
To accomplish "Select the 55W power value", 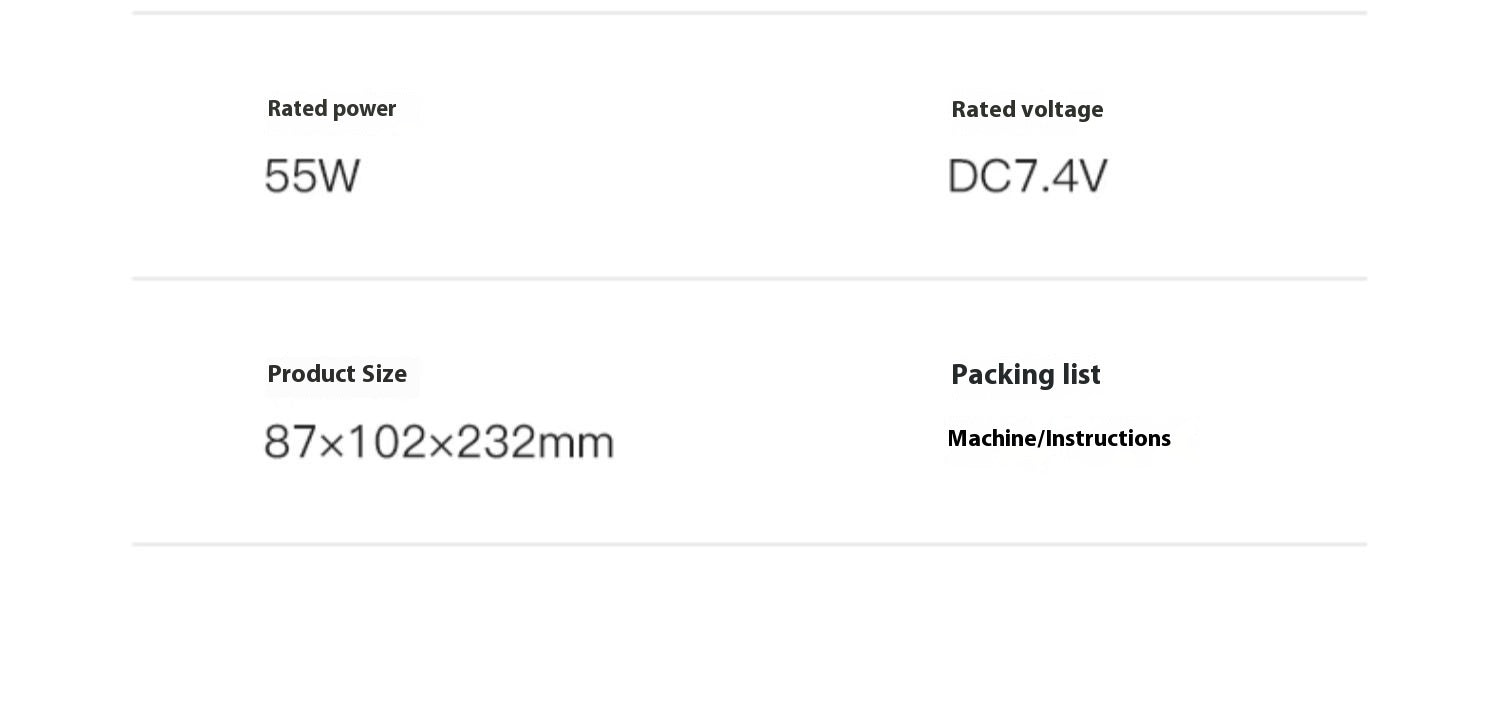I will point(312,176).
